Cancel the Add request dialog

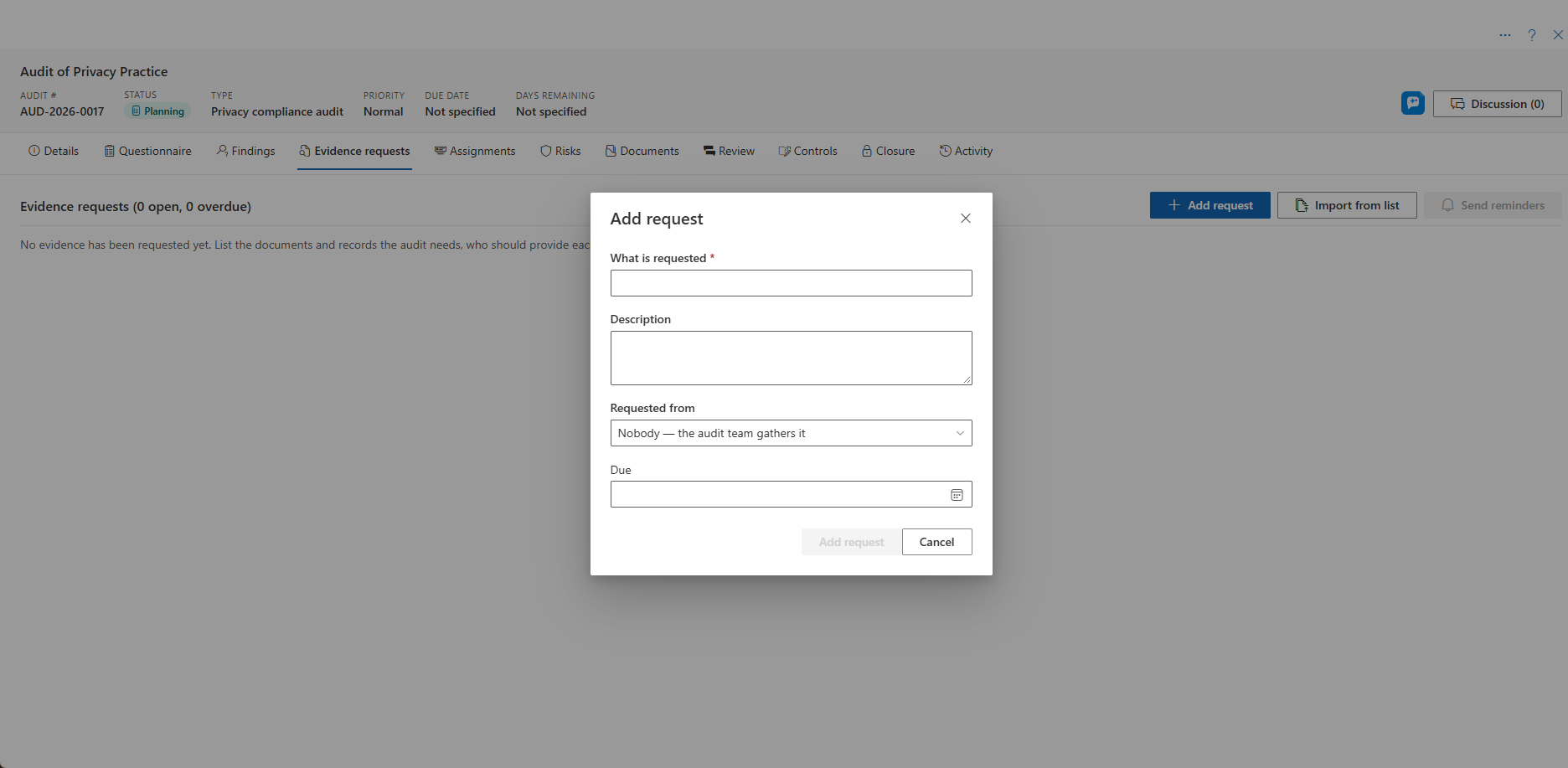pos(936,542)
